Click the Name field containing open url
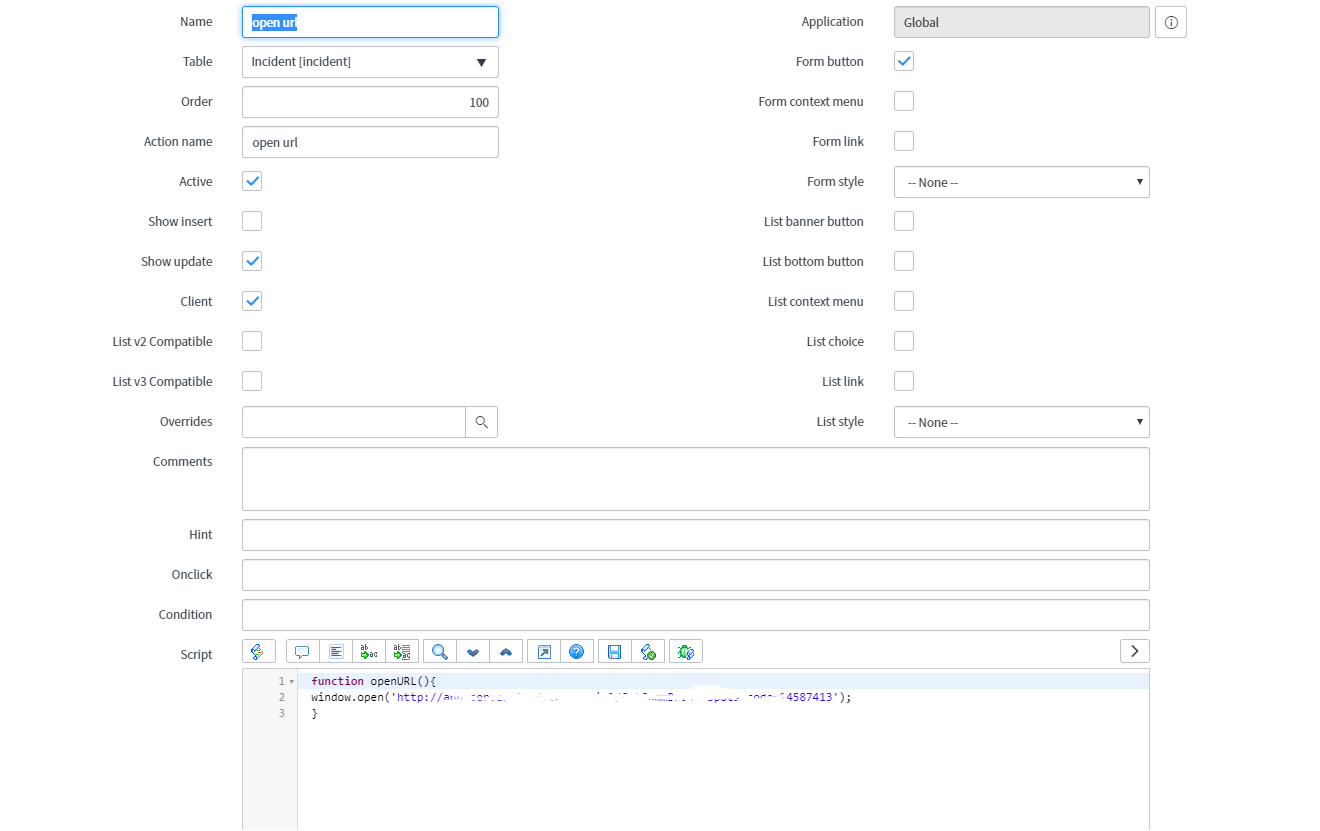This screenshot has width=1320, height=831. [370, 22]
